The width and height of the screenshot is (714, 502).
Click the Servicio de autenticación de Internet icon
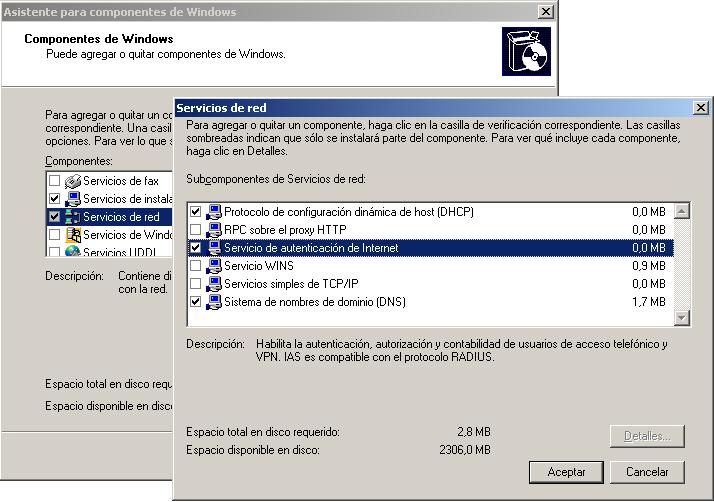pos(213,248)
